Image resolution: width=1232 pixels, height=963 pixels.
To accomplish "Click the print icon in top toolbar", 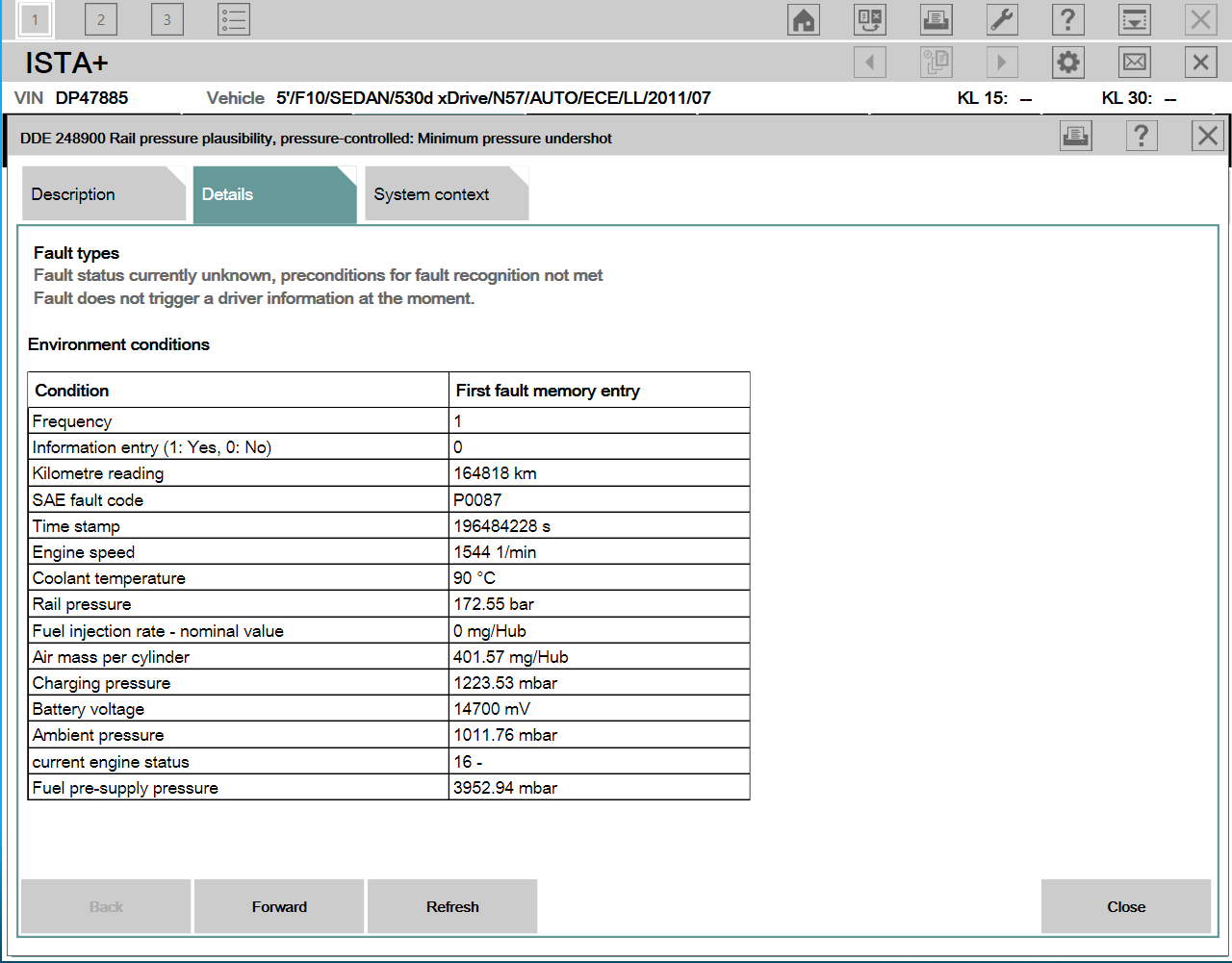I will pyautogui.click(x=936, y=20).
